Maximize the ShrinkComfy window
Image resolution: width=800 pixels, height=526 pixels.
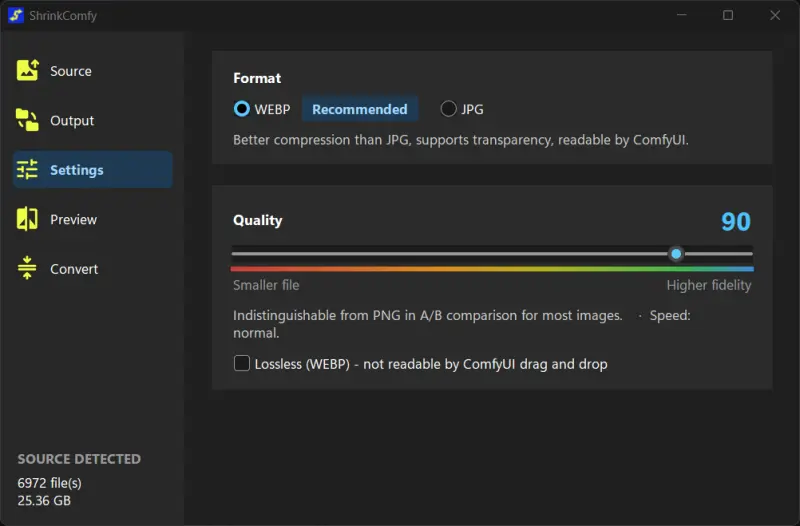(x=728, y=15)
